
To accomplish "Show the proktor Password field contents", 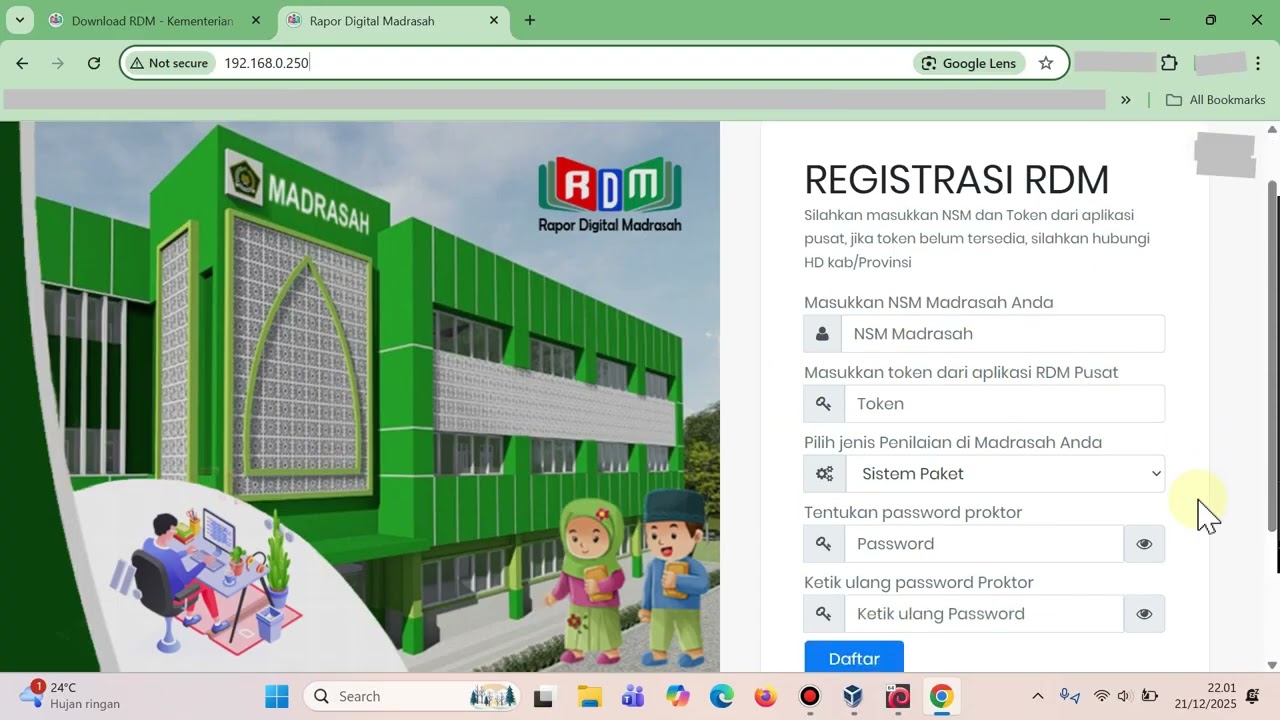I will (x=1144, y=544).
